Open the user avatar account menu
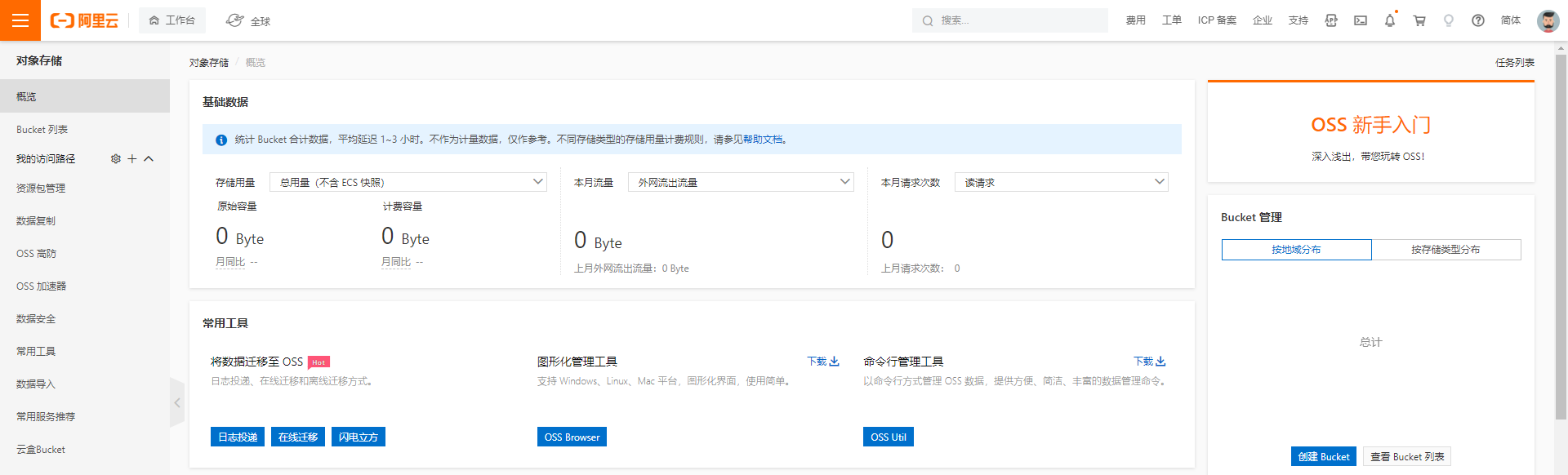The width and height of the screenshot is (1568, 475). 1548,20
